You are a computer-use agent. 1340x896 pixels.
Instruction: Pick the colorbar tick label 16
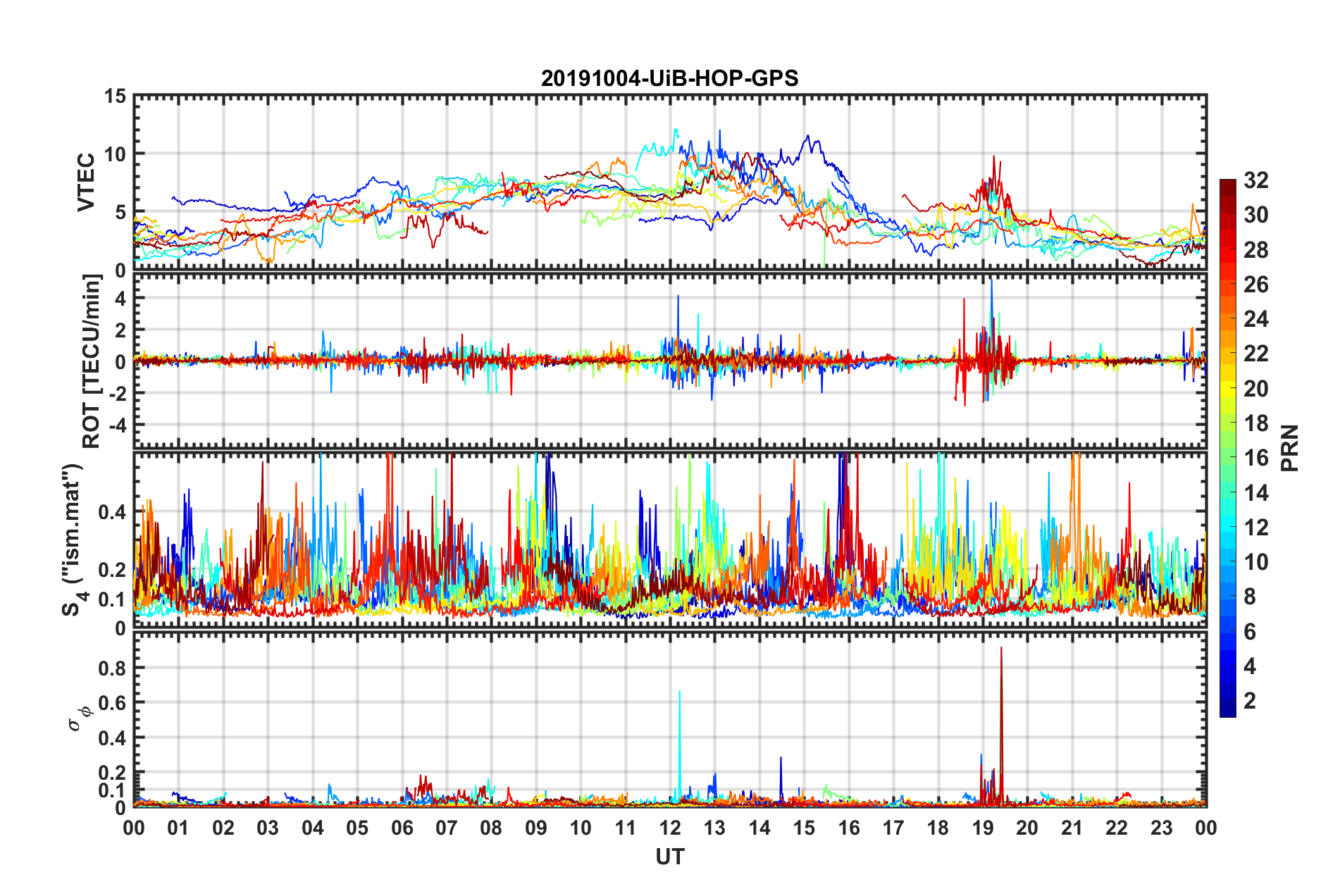tap(1255, 458)
